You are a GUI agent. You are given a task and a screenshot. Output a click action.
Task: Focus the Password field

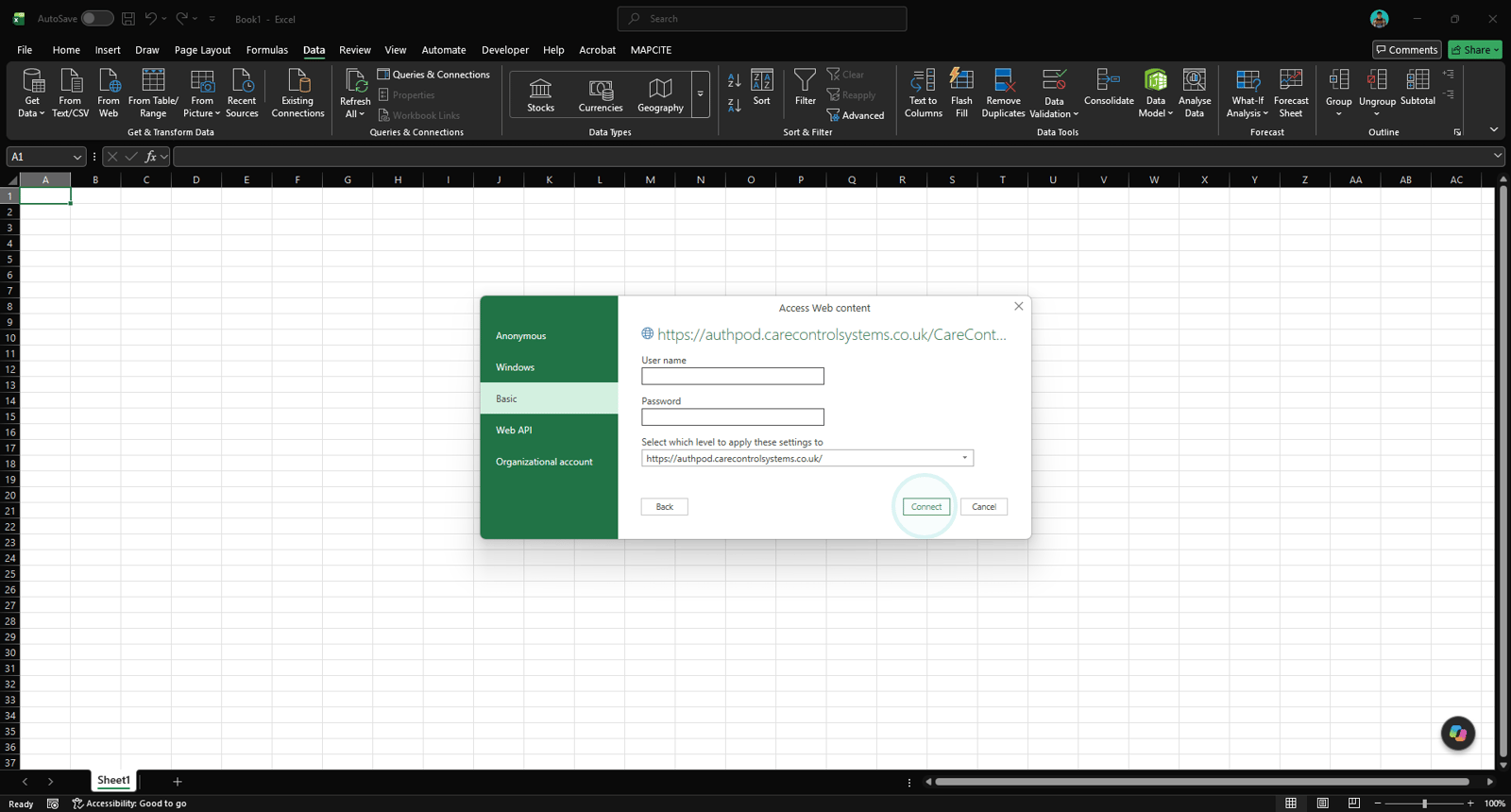tap(733, 416)
